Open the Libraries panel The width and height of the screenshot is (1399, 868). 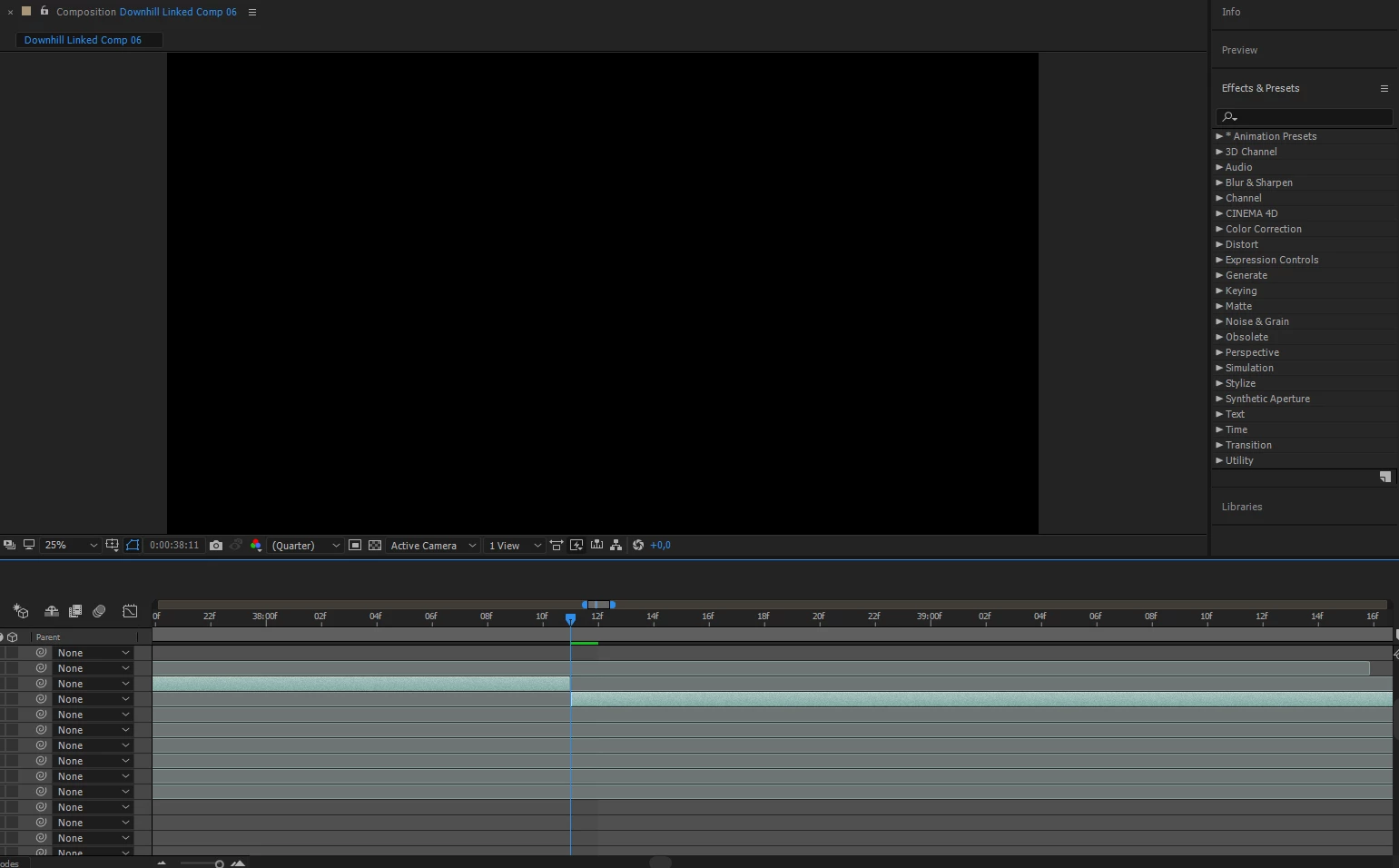[1242, 507]
